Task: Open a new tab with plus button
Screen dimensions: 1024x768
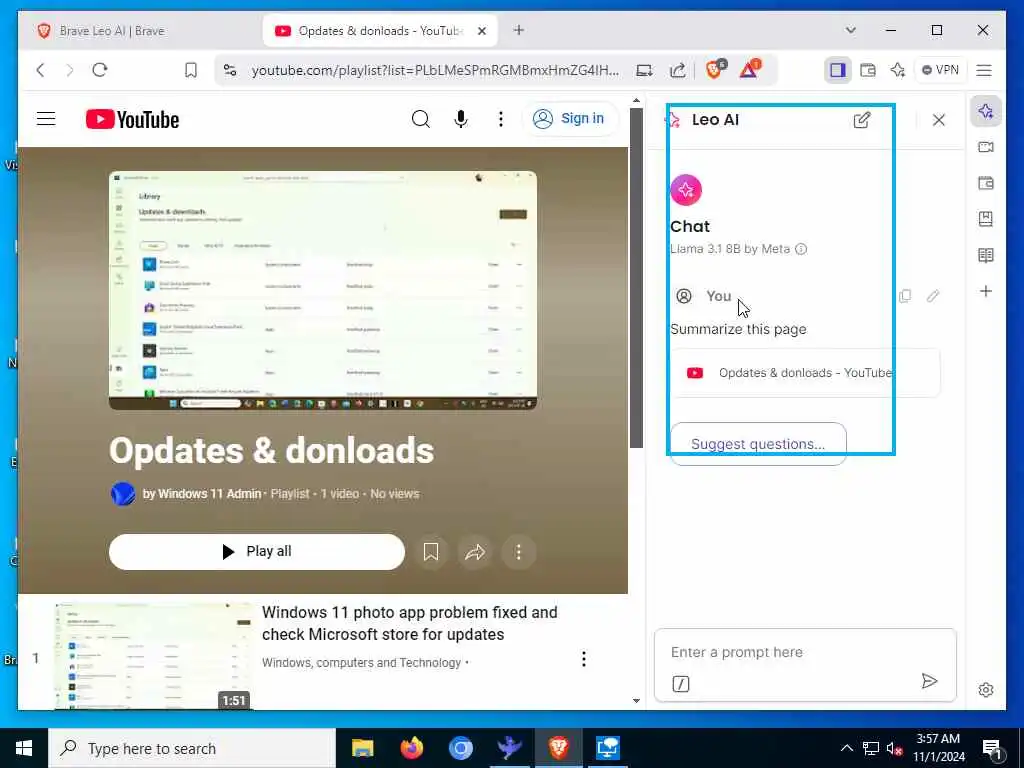Action: click(519, 30)
